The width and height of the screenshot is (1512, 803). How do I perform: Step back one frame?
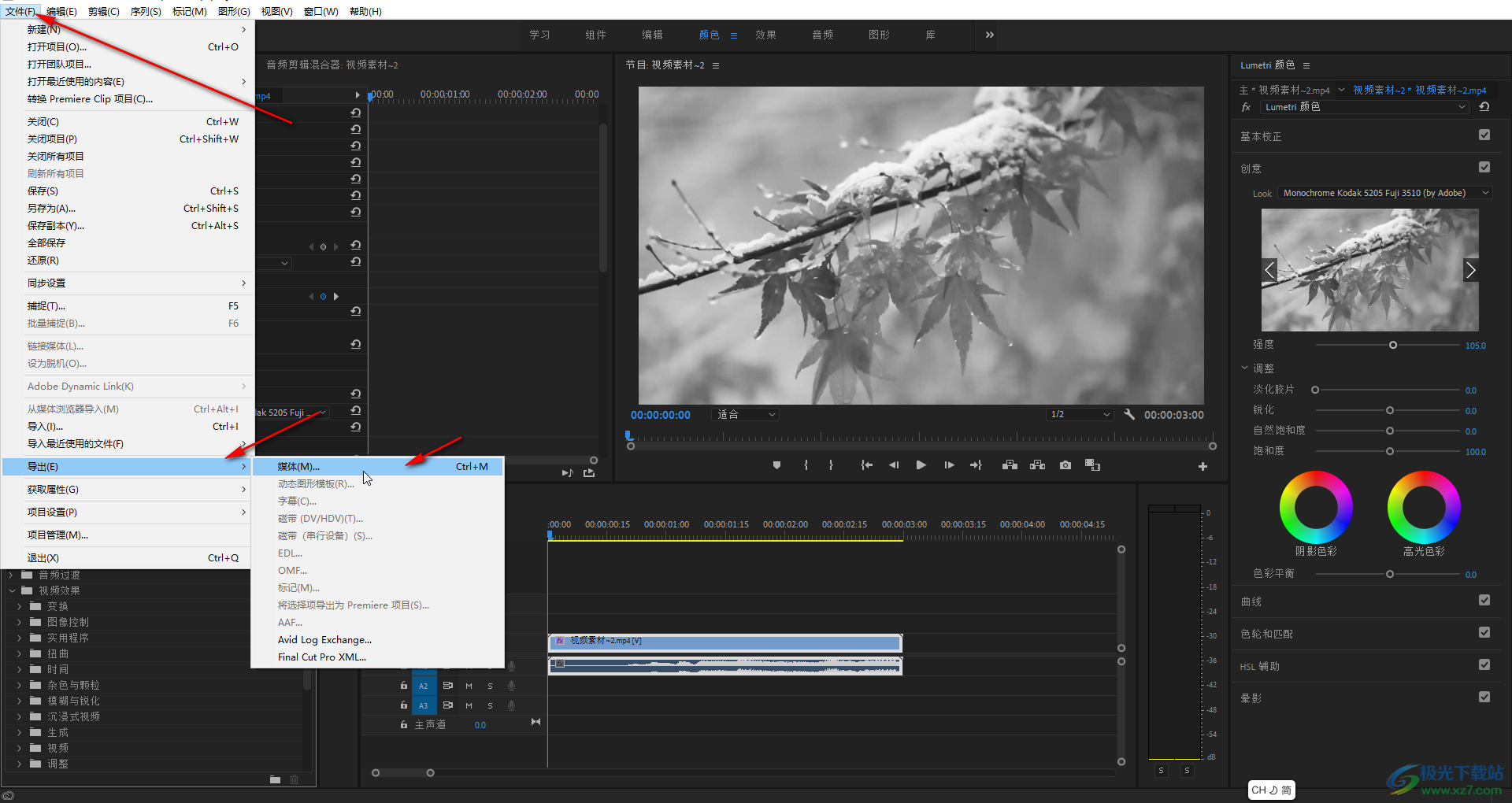coord(894,465)
